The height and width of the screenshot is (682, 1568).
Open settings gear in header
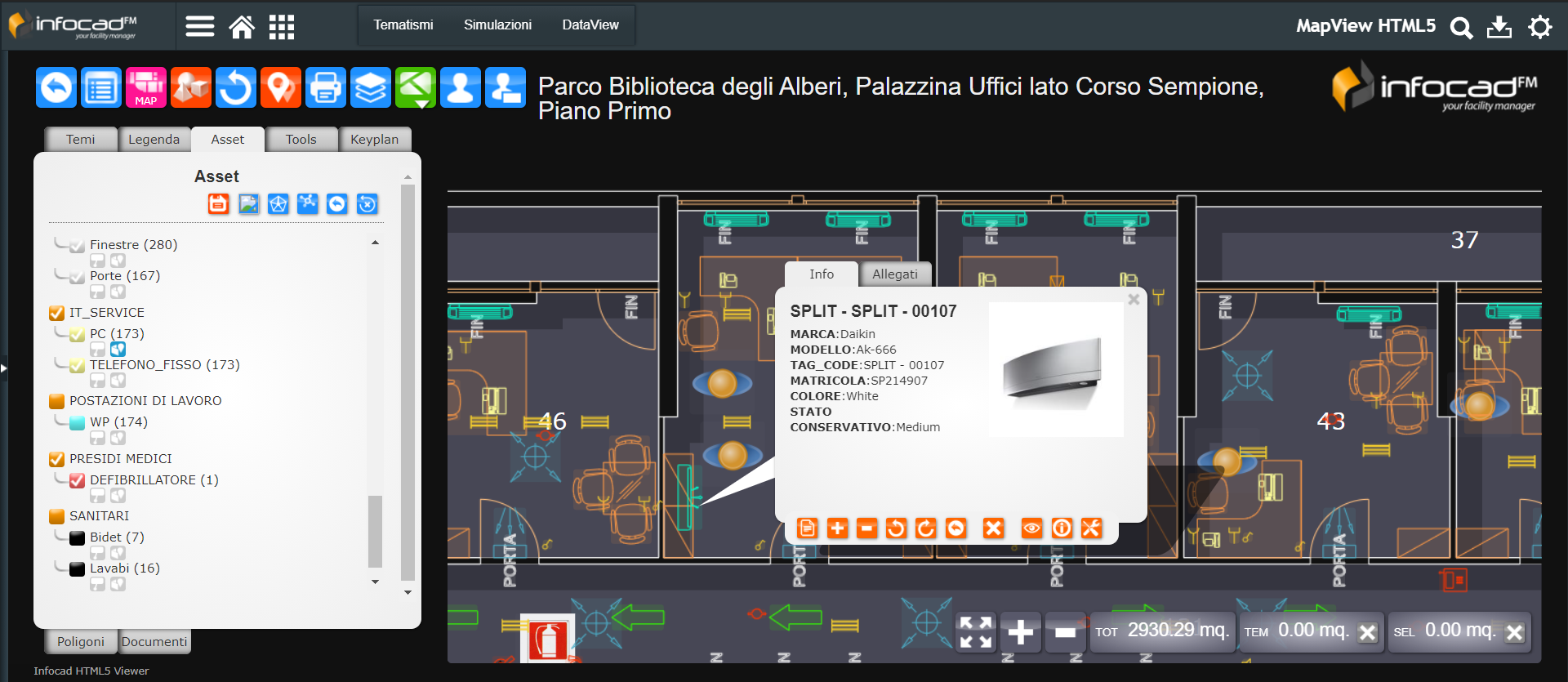coord(1539,27)
